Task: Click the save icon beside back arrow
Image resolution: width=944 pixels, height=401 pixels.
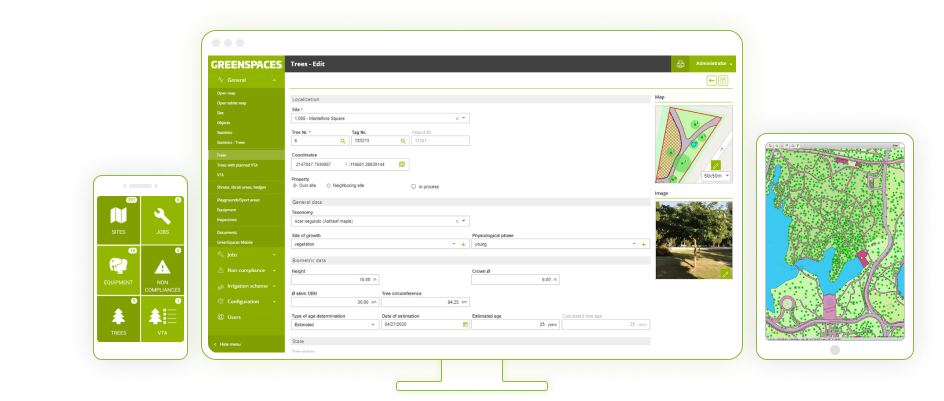Action: (723, 80)
